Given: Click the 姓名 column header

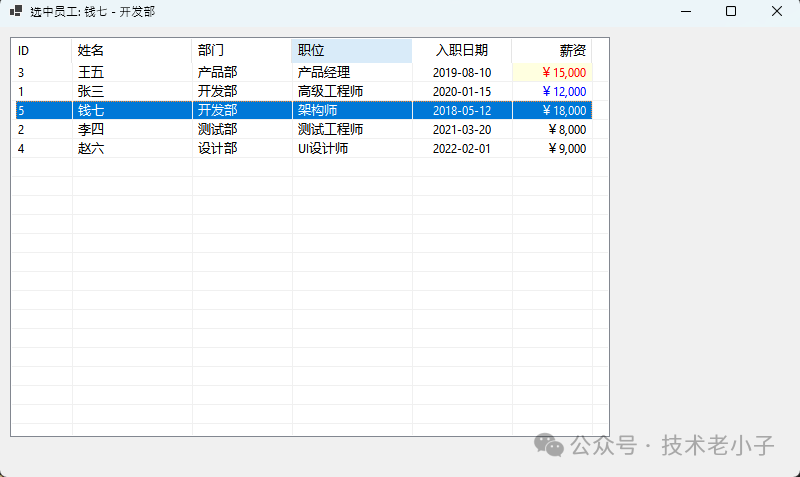Looking at the screenshot, I should (131, 50).
